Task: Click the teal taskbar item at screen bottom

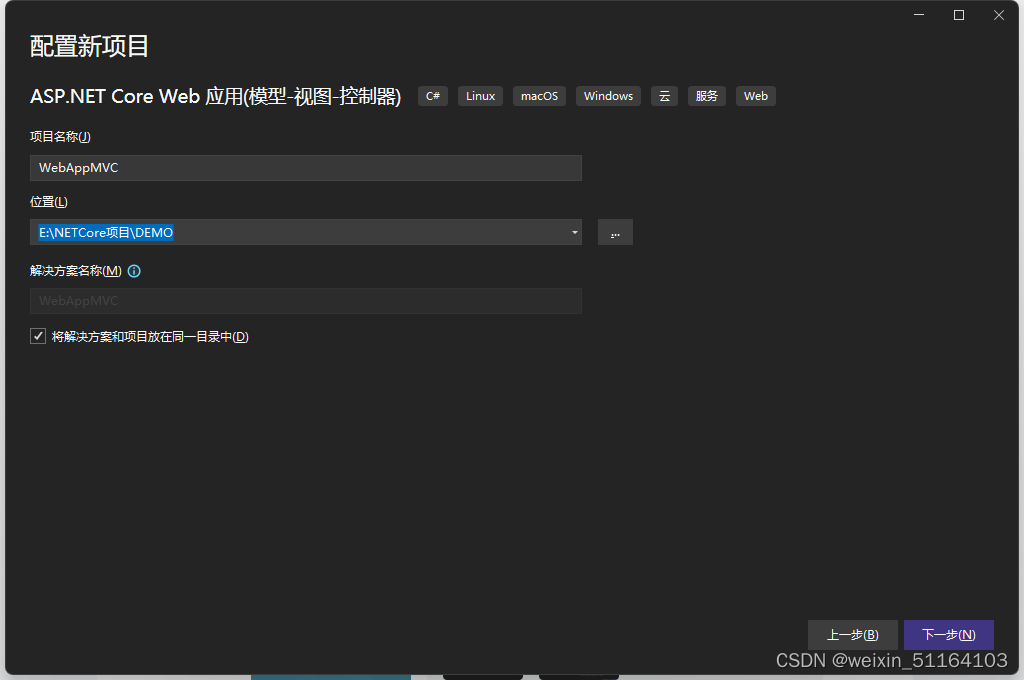Action: tap(331, 677)
